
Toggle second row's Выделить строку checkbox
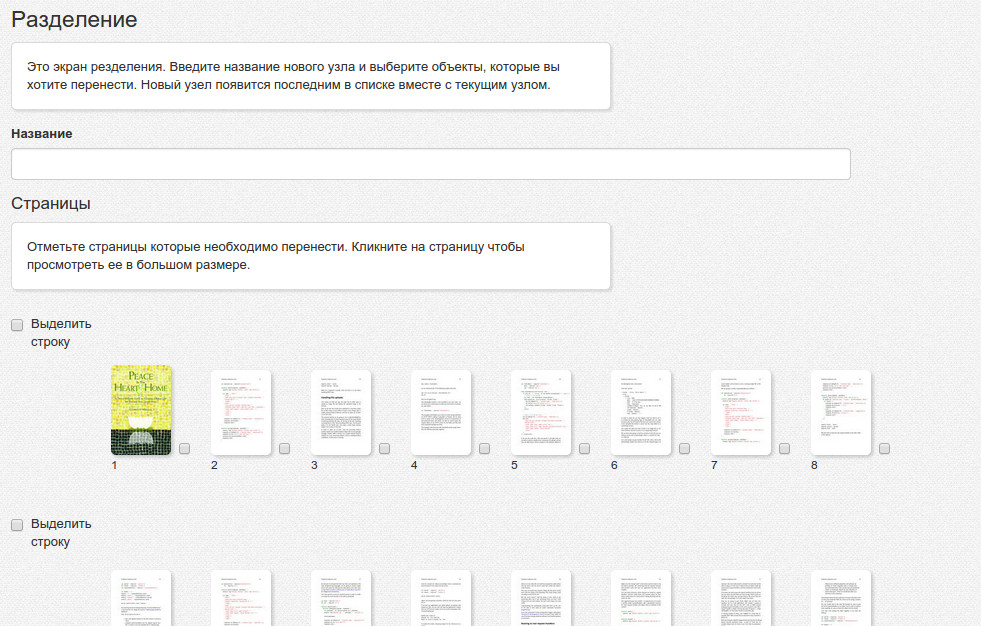point(17,525)
